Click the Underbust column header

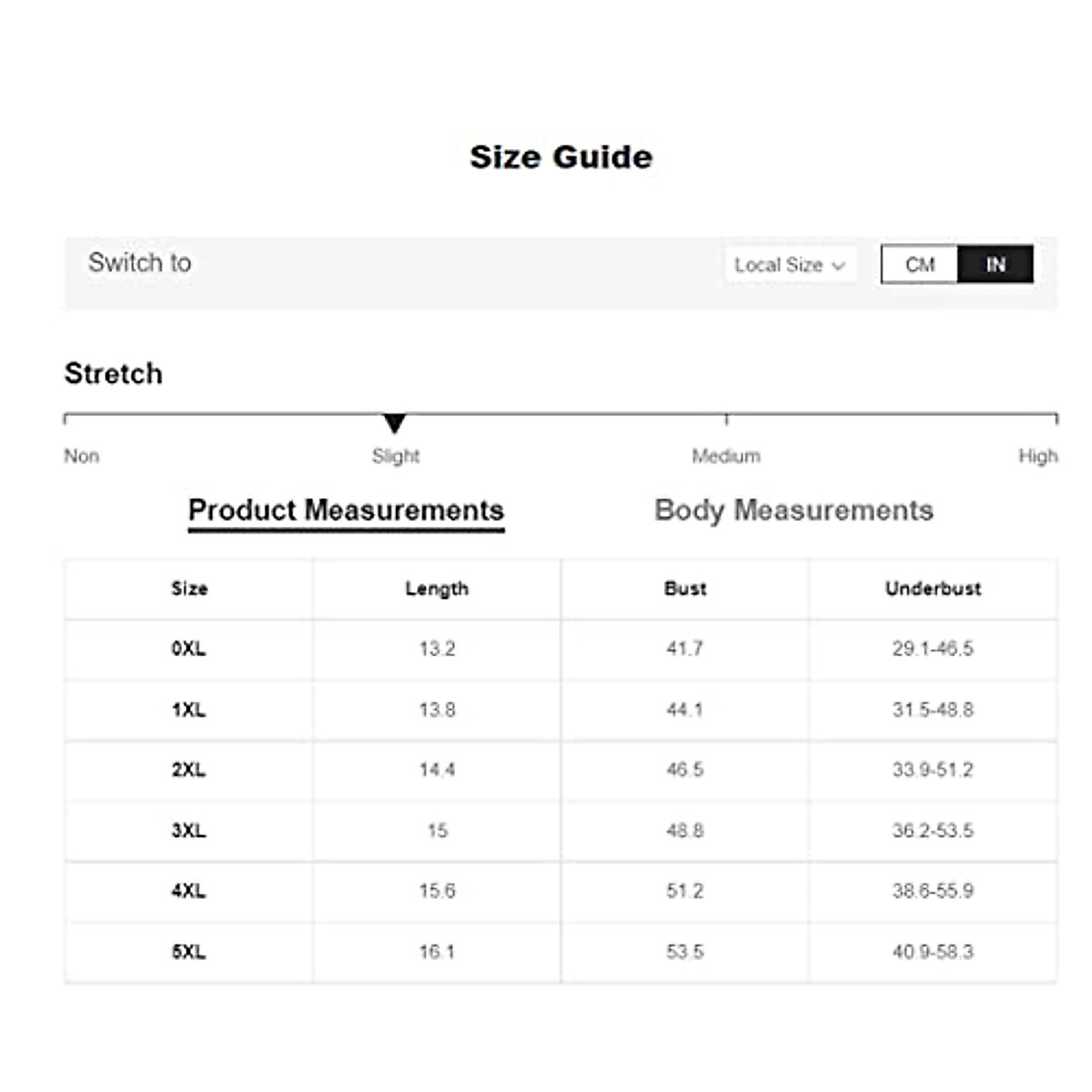click(x=933, y=589)
